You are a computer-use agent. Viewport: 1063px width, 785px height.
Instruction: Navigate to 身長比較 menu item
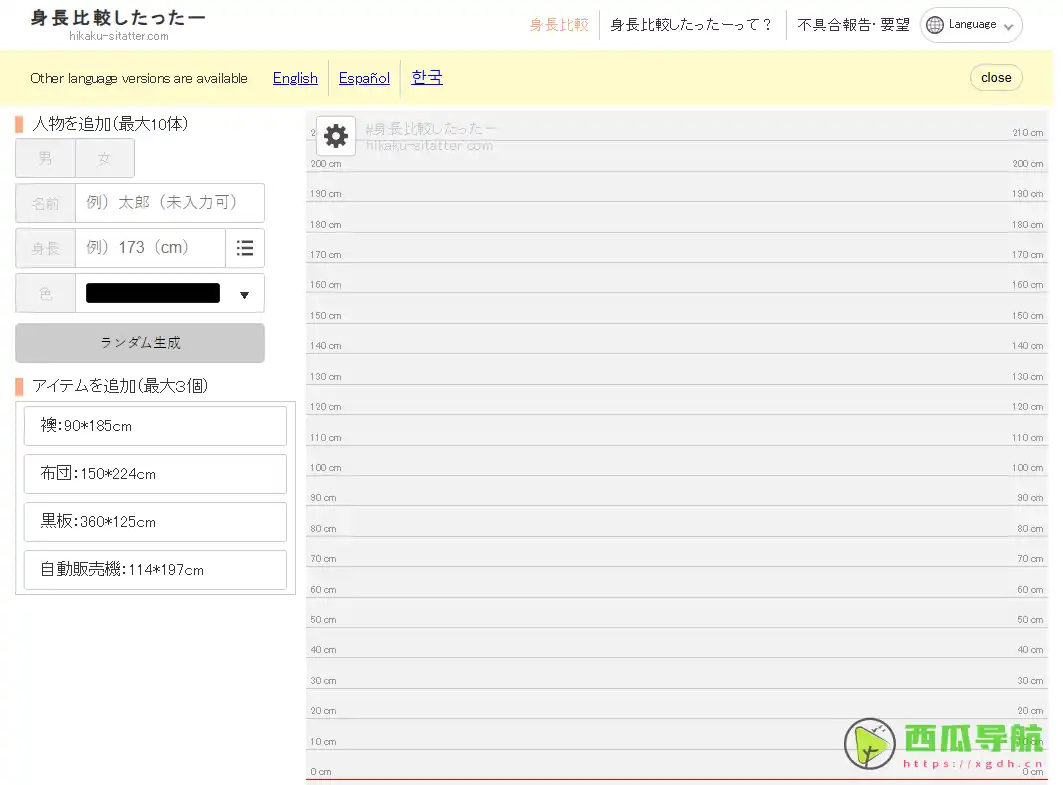click(558, 24)
